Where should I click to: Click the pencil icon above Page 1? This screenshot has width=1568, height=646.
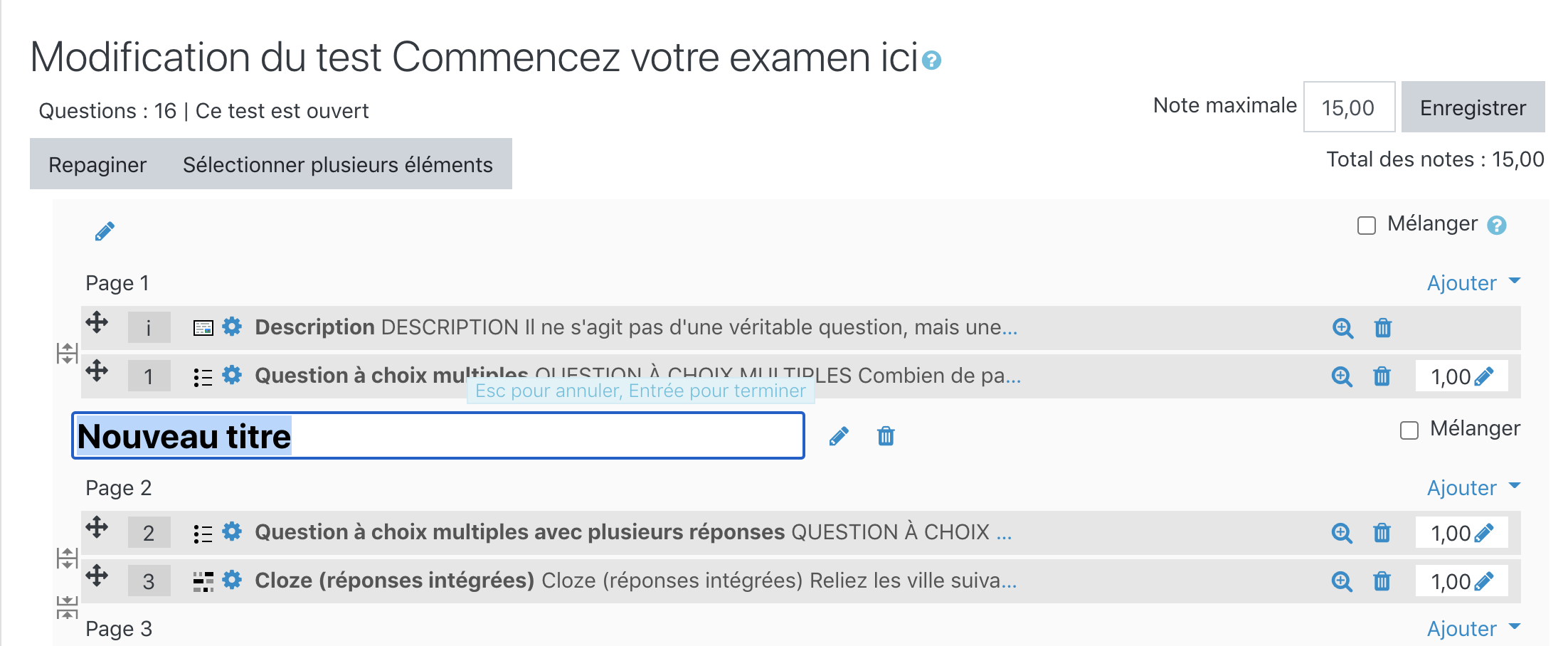(105, 231)
